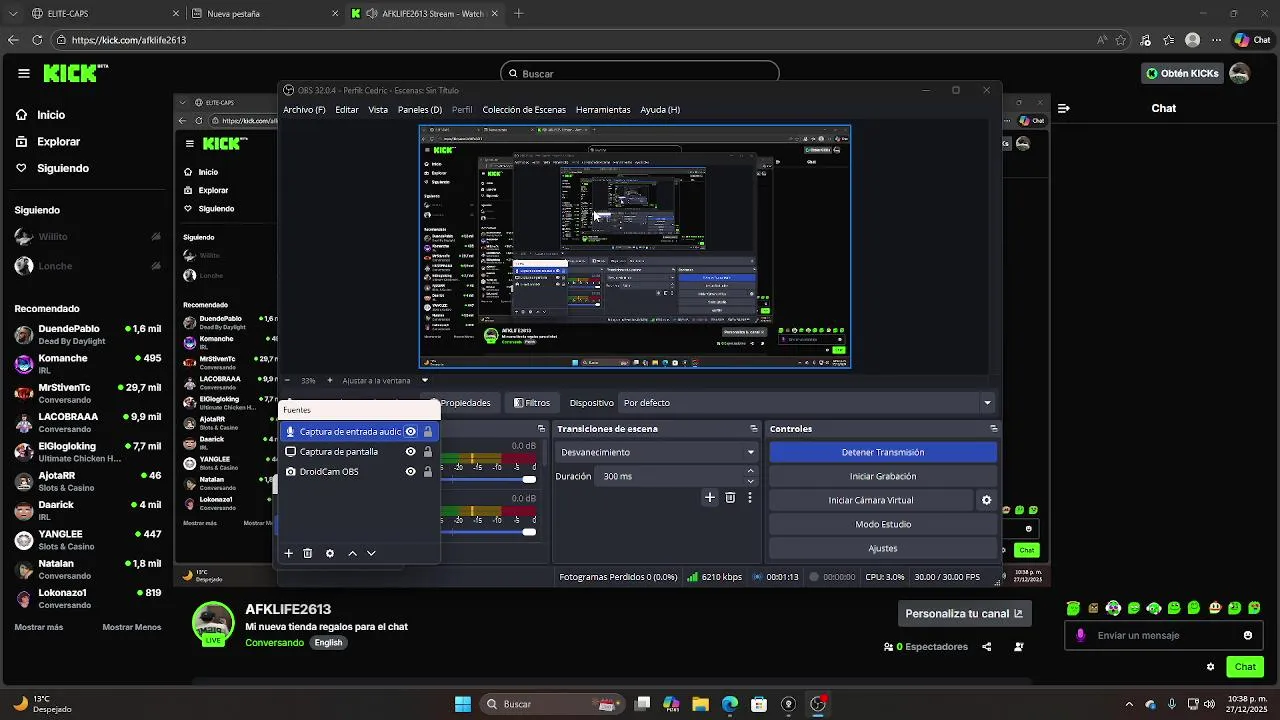The height and width of the screenshot is (720, 1280).
Task: Decrease Duración with the down arrow
Action: click(x=751, y=481)
